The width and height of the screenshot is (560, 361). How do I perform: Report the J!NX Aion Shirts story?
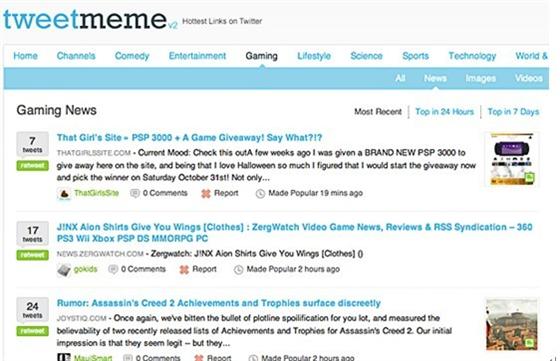pyautogui.click(x=204, y=269)
